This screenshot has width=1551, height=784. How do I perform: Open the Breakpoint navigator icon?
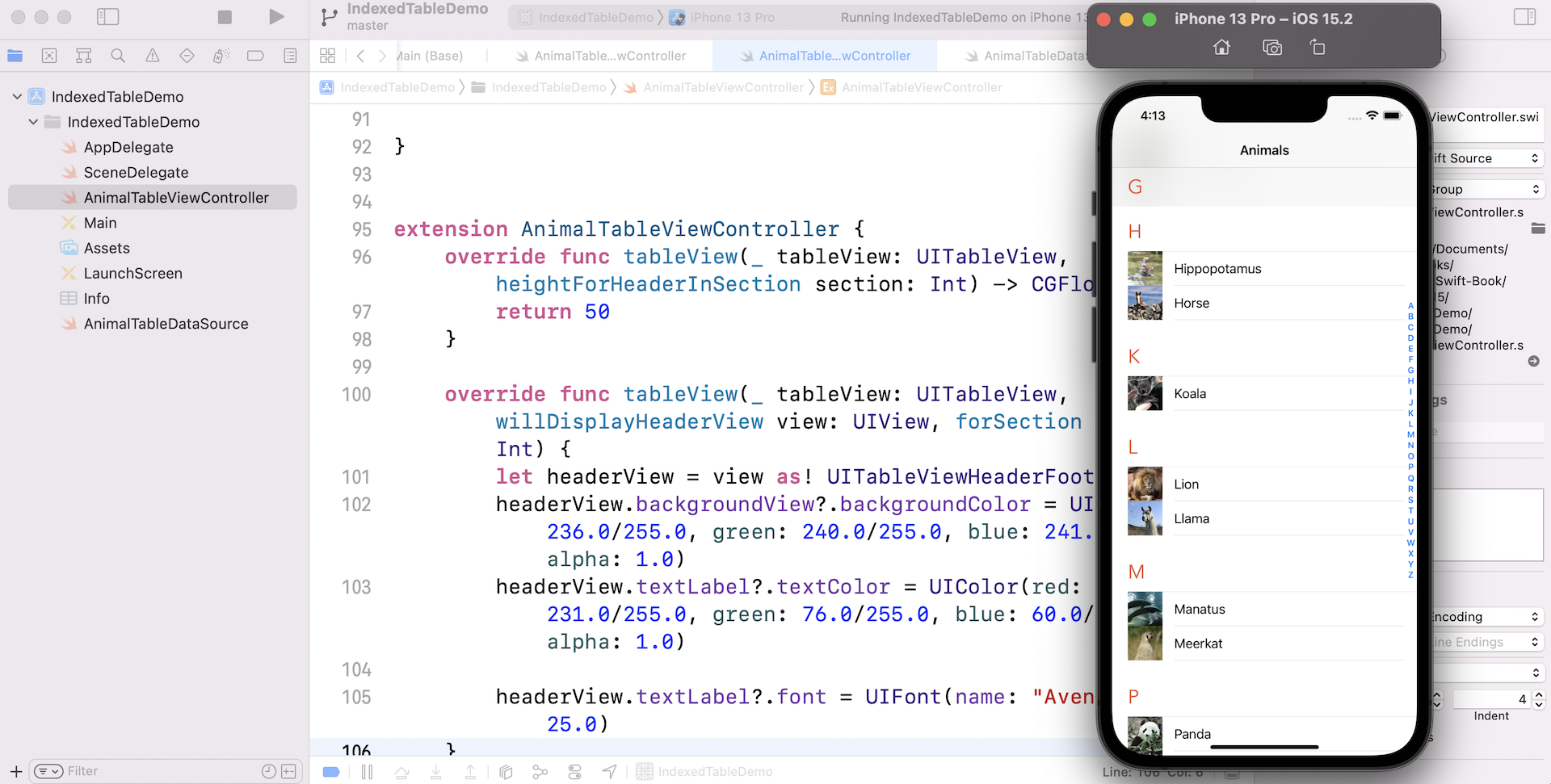255,56
